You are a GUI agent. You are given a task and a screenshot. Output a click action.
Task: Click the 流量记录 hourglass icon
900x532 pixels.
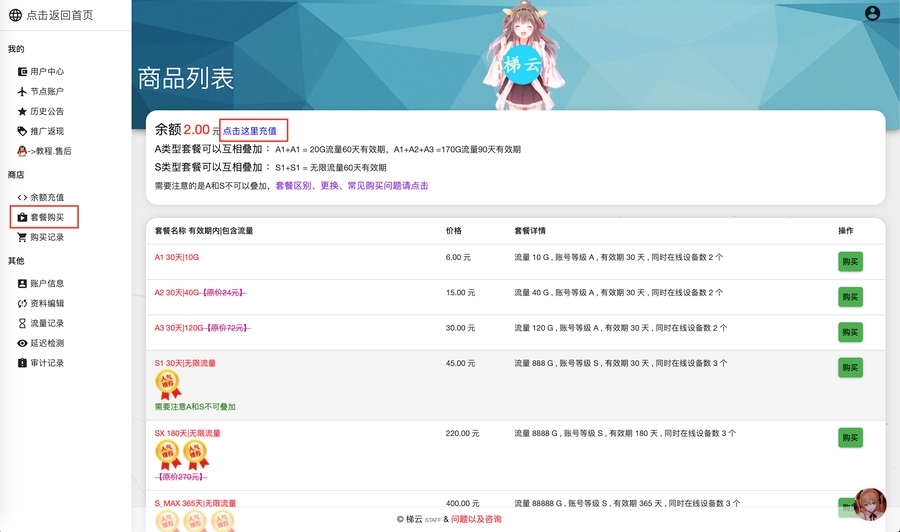[x=22, y=323]
